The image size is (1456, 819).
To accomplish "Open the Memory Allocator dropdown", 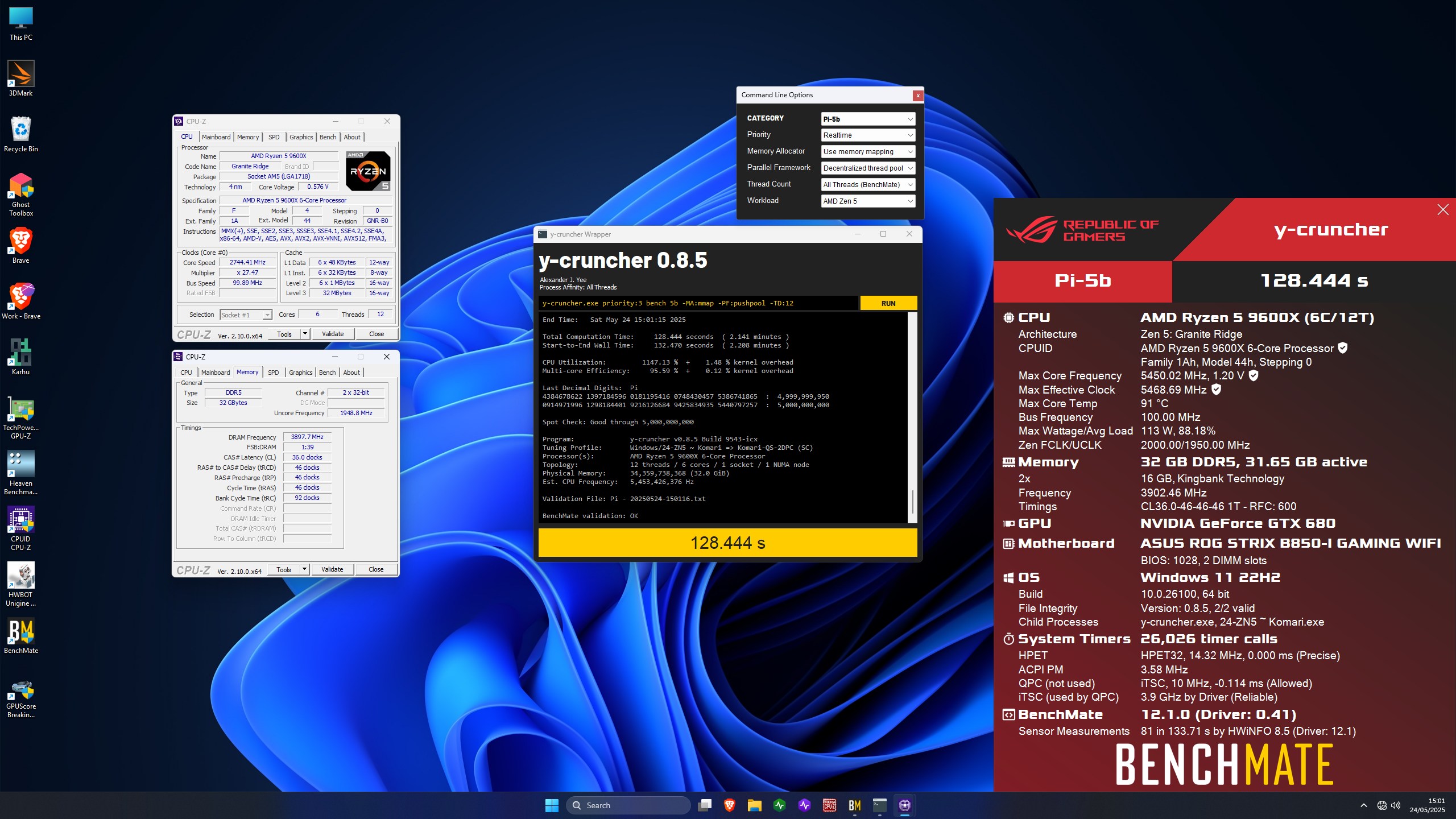I will click(868, 152).
